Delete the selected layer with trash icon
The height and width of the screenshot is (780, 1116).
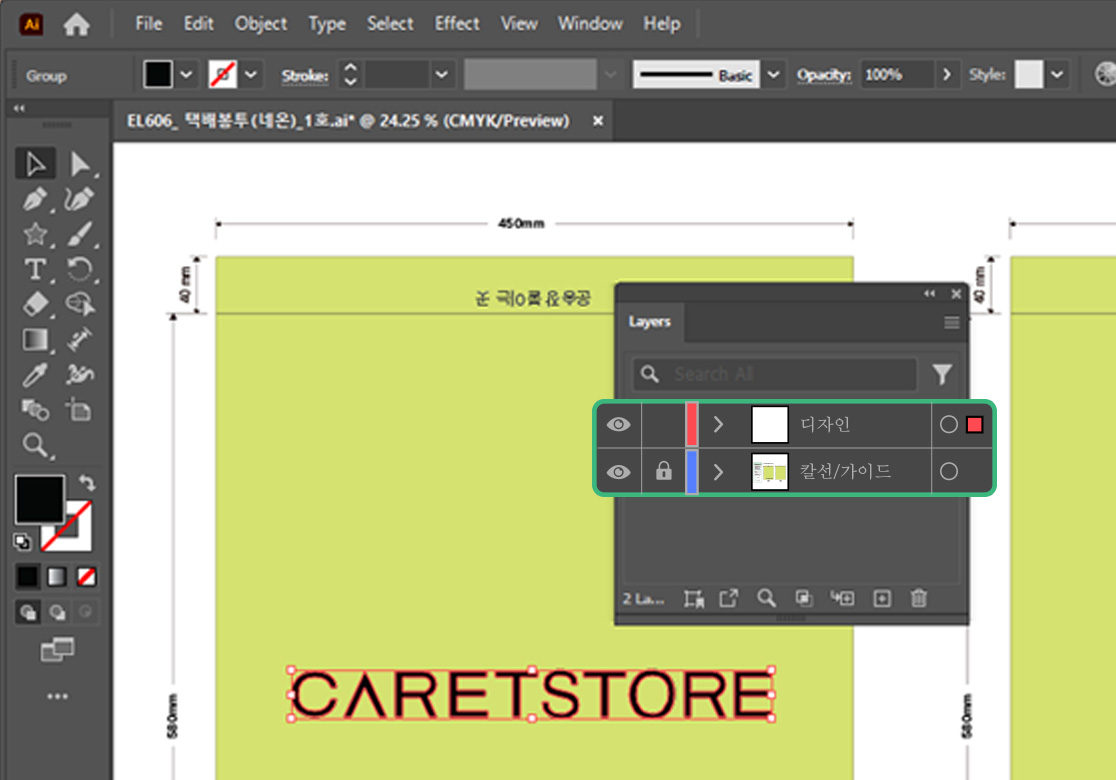(x=919, y=599)
